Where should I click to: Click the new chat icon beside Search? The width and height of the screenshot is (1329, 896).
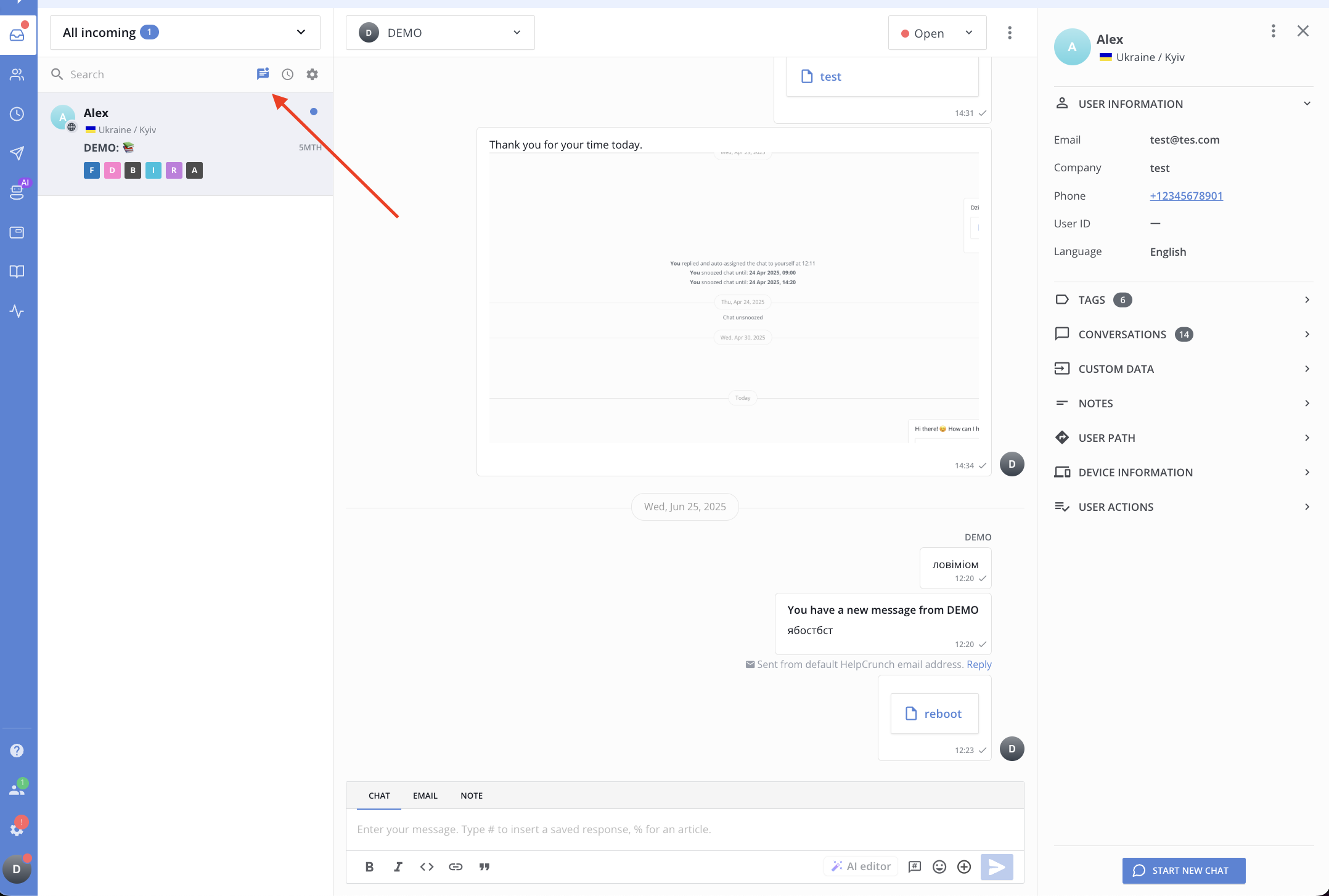263,74
